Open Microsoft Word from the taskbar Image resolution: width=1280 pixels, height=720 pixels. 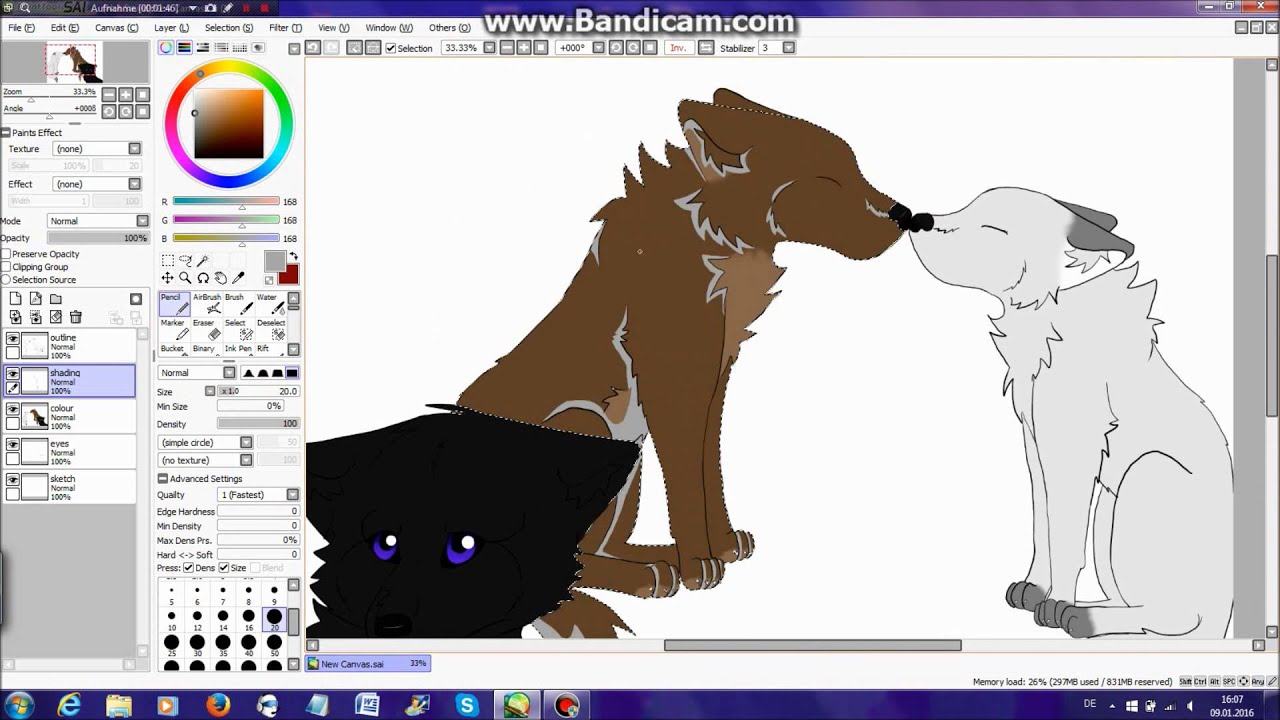point(367,705)
